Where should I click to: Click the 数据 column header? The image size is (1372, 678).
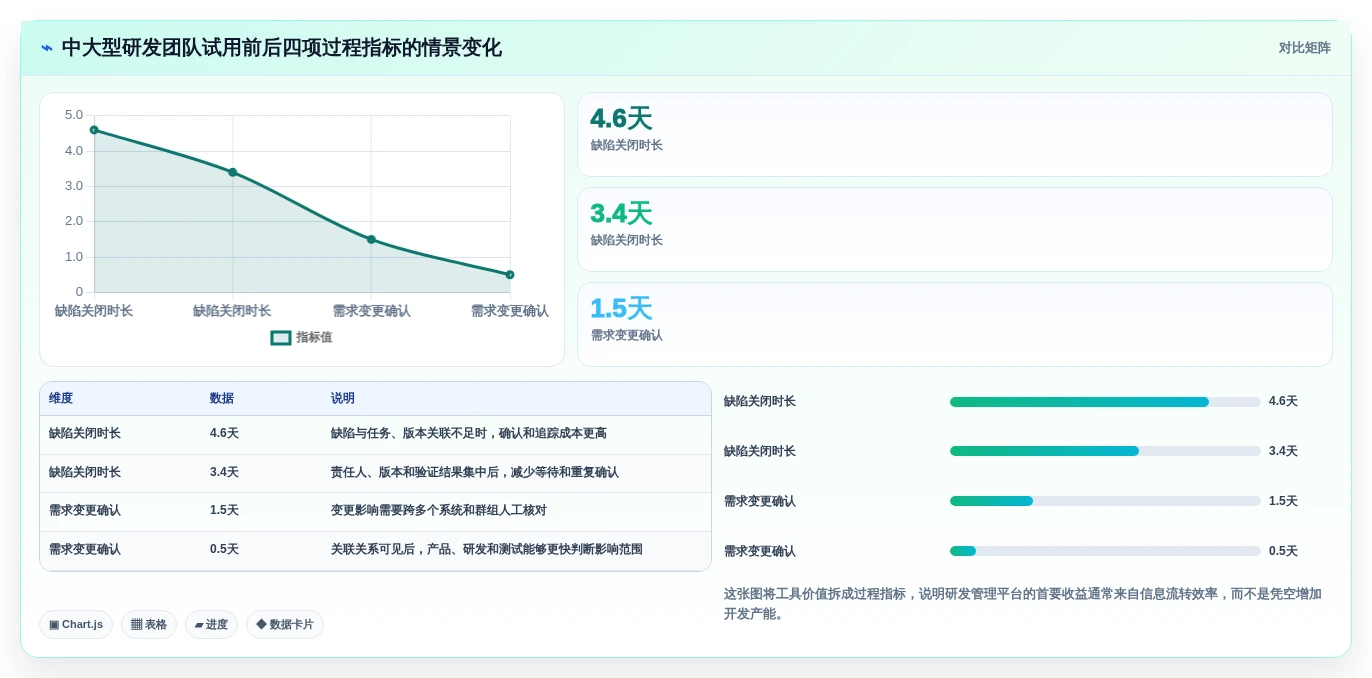point(222,398)
